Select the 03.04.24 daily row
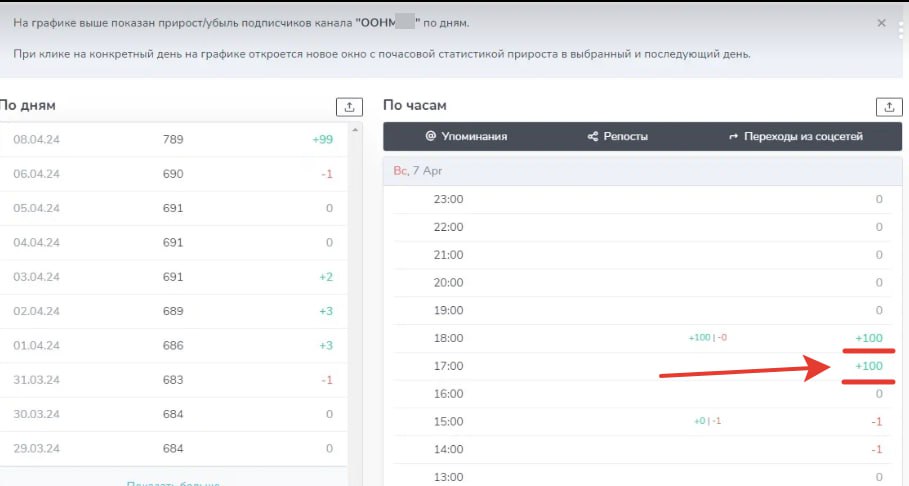The width and height of the screenshot is (909, 486). point(173,277)
